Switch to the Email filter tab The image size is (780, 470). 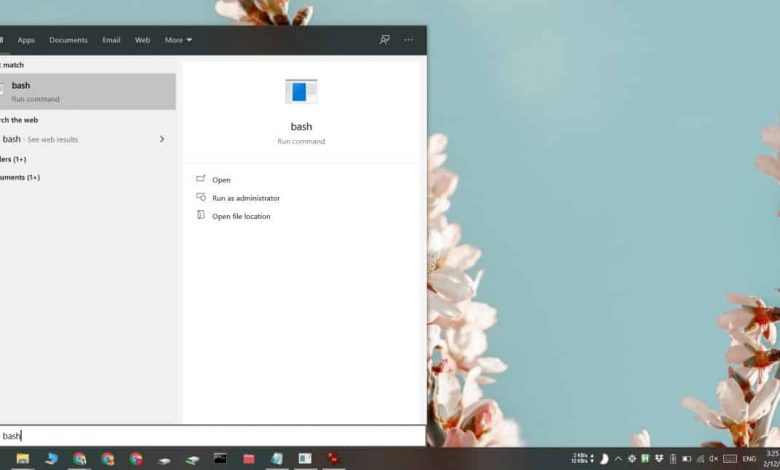pyautogui.click(x=111, y=40)
